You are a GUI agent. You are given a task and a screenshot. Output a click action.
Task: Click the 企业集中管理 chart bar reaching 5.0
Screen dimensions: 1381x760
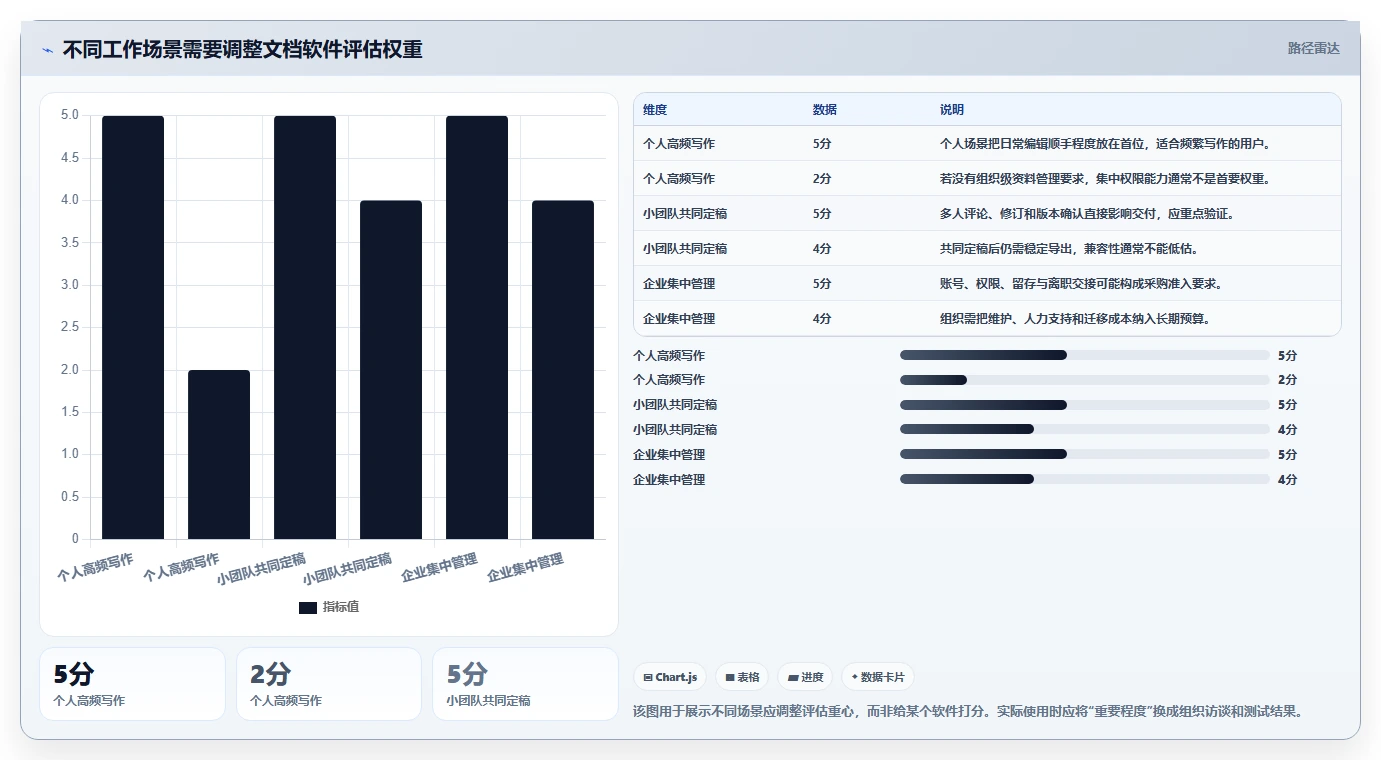pos(477,327)
